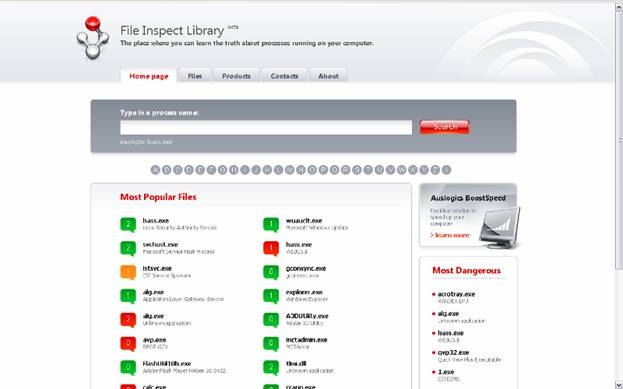The image size is (623, 389).
Task: Open the Home page tab
Action: click(149, 76)
